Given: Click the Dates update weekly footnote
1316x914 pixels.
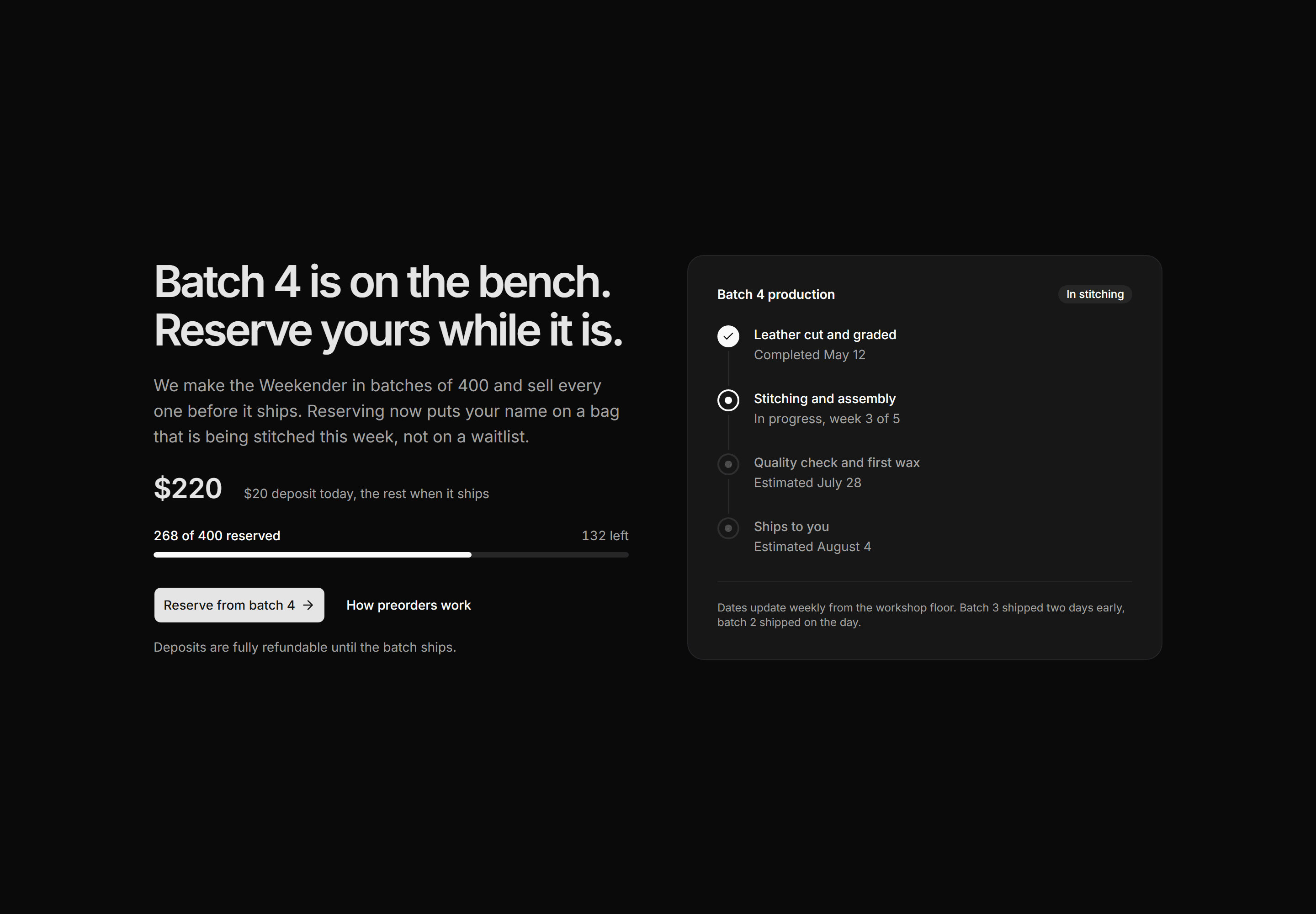Looking at the screenshot, I should pyautogui.click(x=921, y=615).
